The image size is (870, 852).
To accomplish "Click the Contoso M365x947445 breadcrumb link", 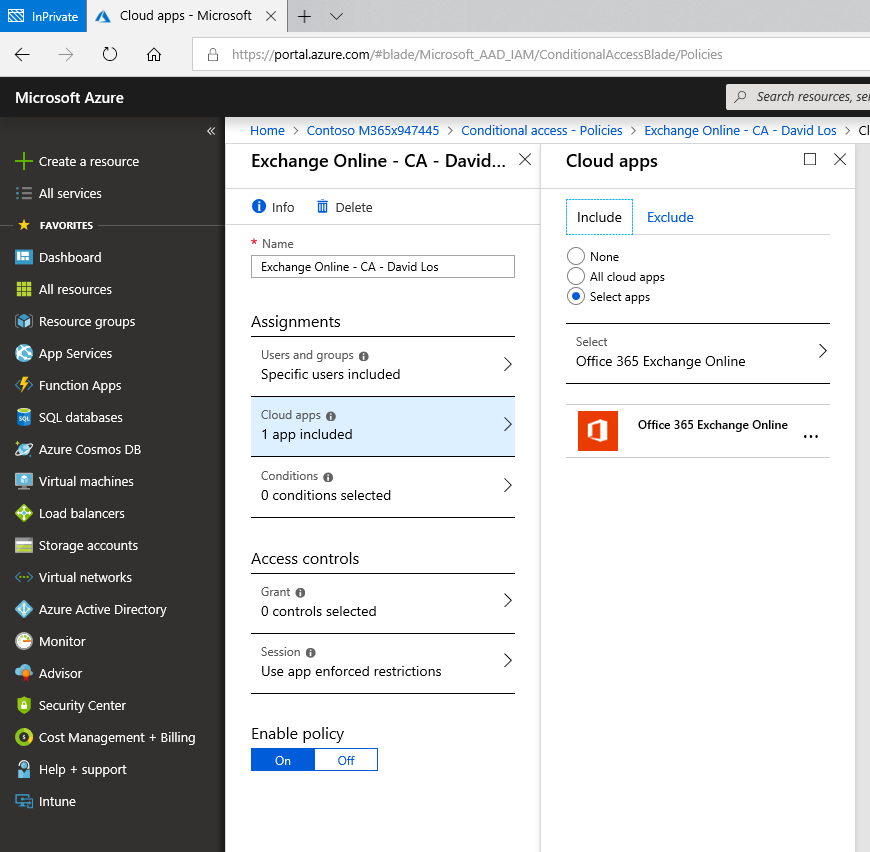I will click(373, 130).
